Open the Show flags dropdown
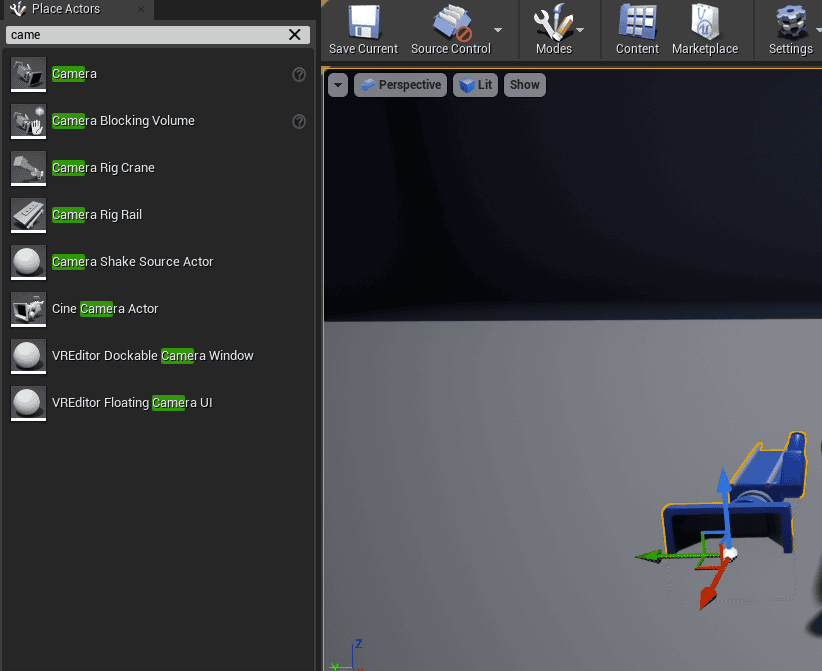Image resolution: width=822 pixels, height=671 pixels. click(524, 85)
